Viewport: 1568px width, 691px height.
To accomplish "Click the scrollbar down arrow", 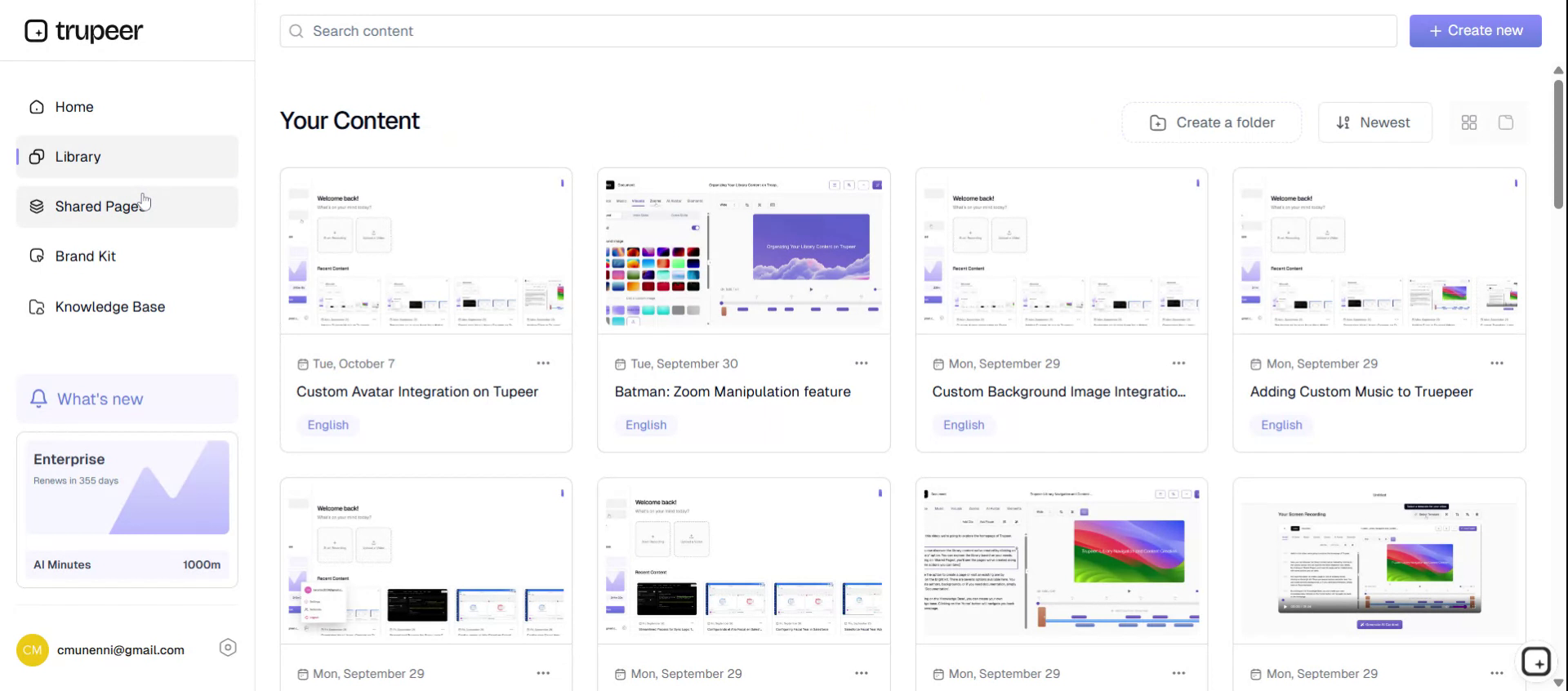I will [x=1558, y=683].
